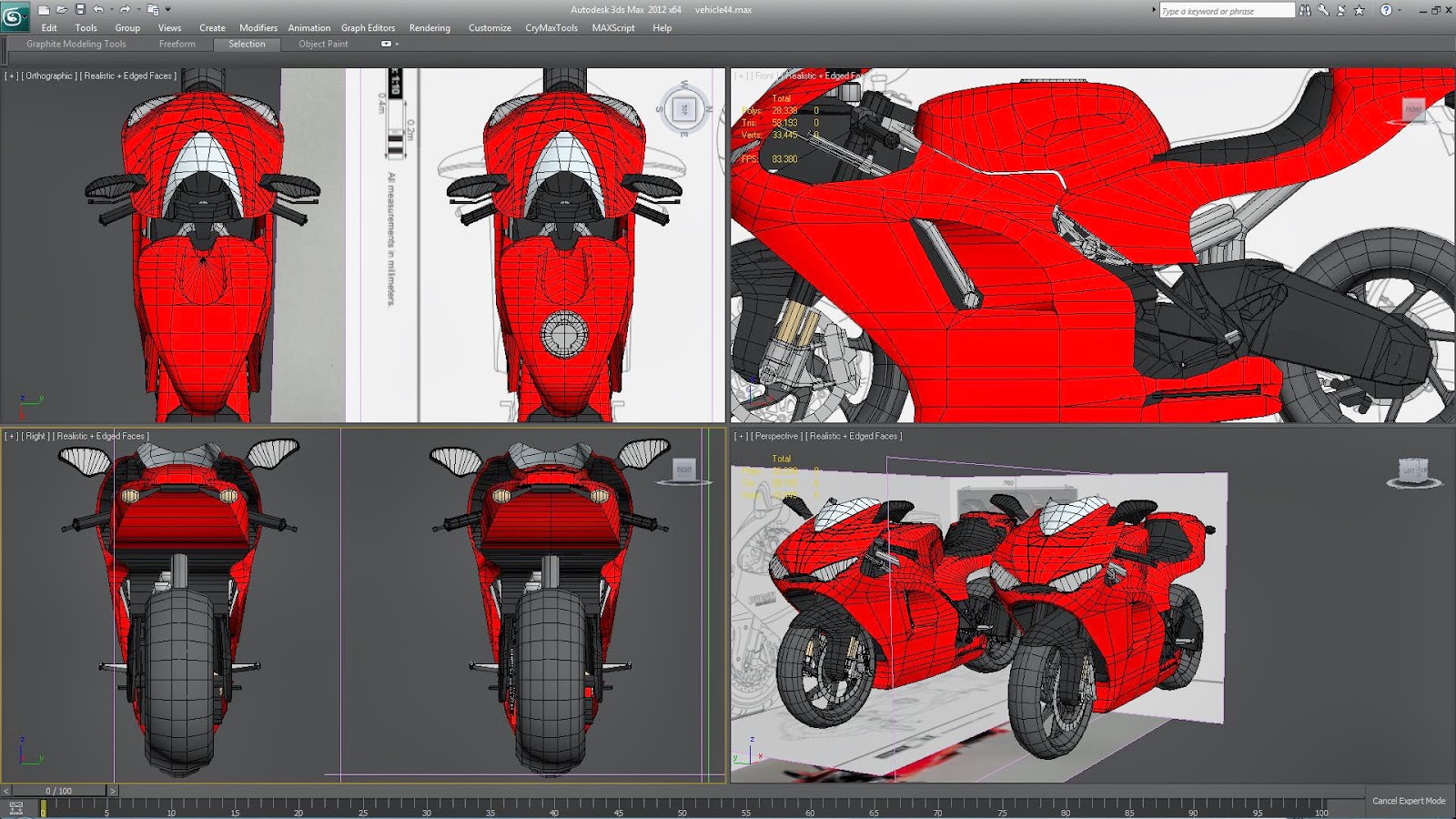Screen dimensions: 1456x819
Task: Click the Project Folder icon in quick toolbar
Action: [x=153, y=10]
